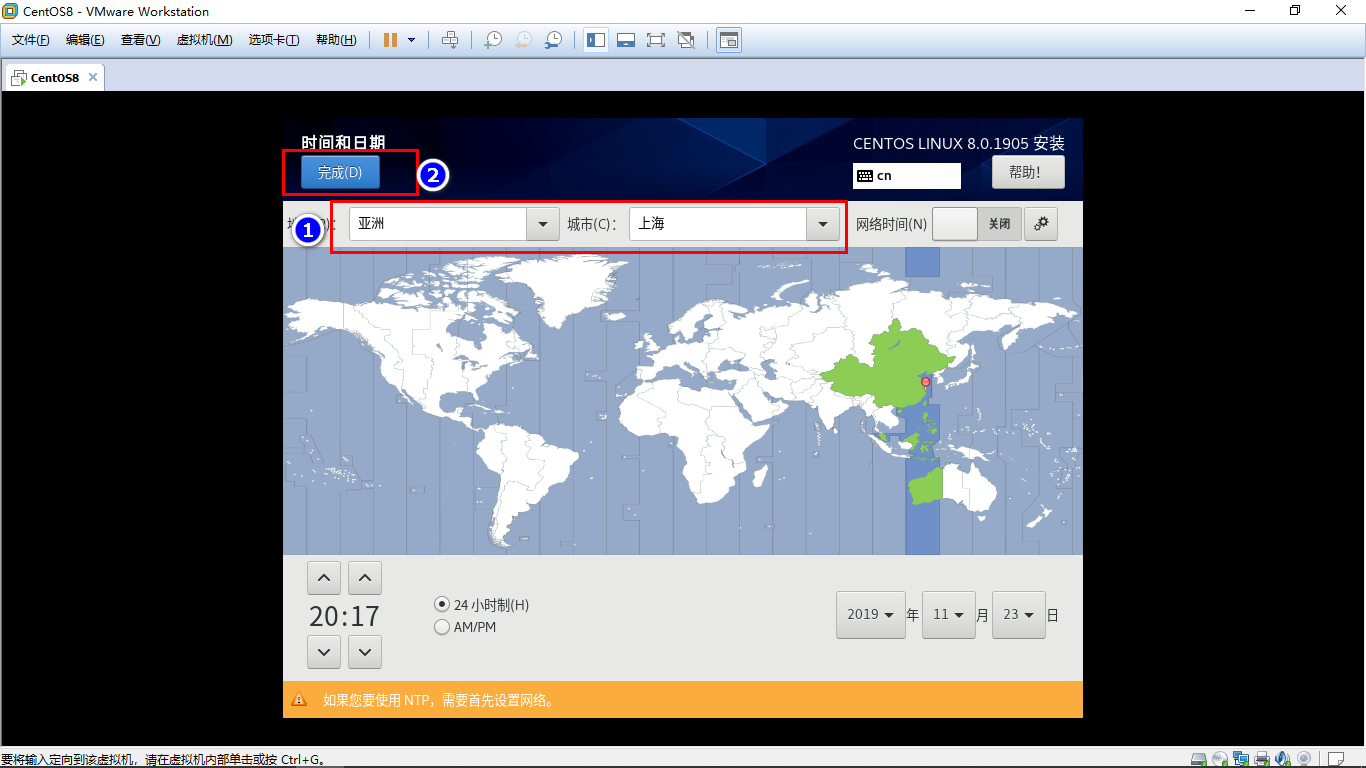The image size is (1366, 768).
Task: Restore down the VMware Workstation window
Action: (1295, 11)
